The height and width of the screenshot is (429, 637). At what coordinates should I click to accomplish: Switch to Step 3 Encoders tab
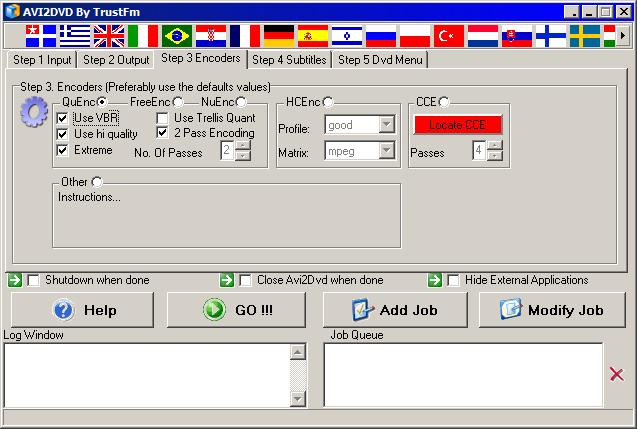(x=201, y=58)
